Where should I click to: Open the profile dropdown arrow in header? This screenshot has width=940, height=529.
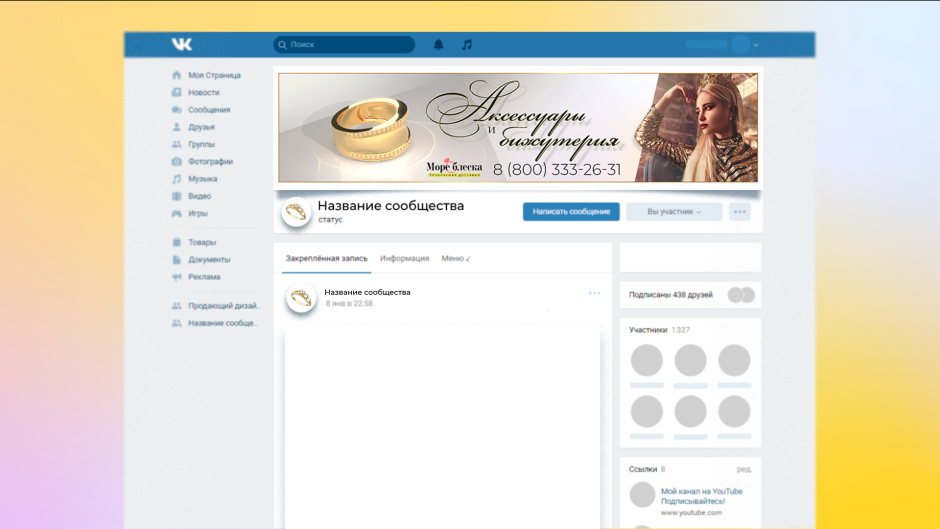coord(756,45)
